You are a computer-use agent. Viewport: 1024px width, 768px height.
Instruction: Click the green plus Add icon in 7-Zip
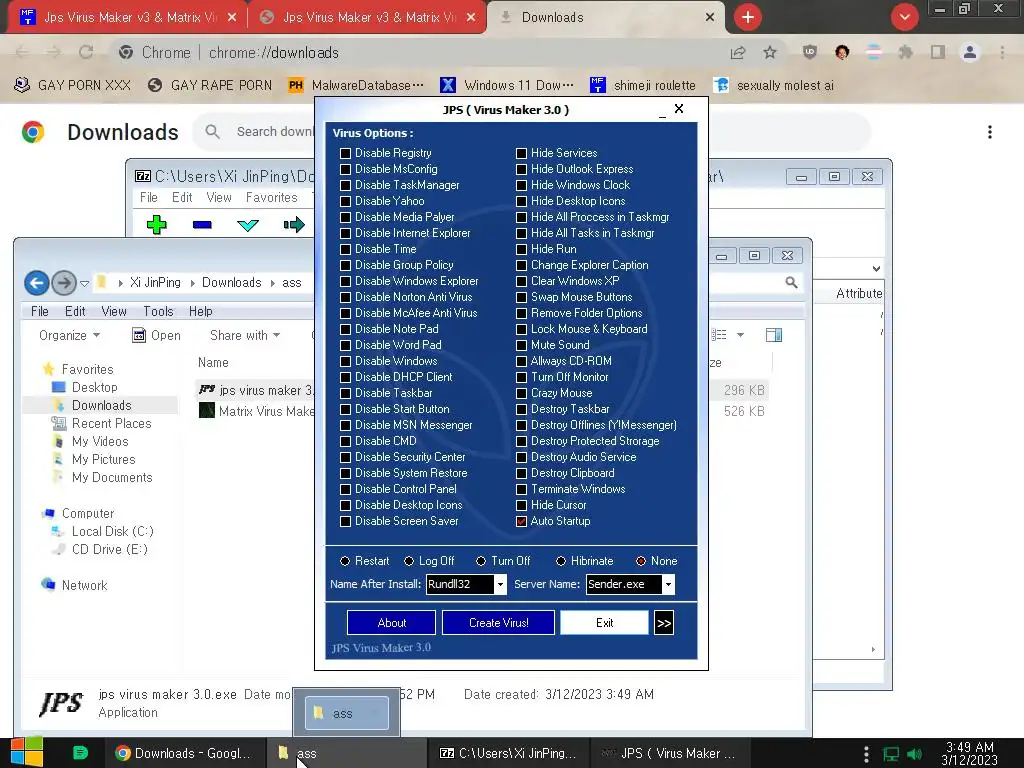coord(157,225)
